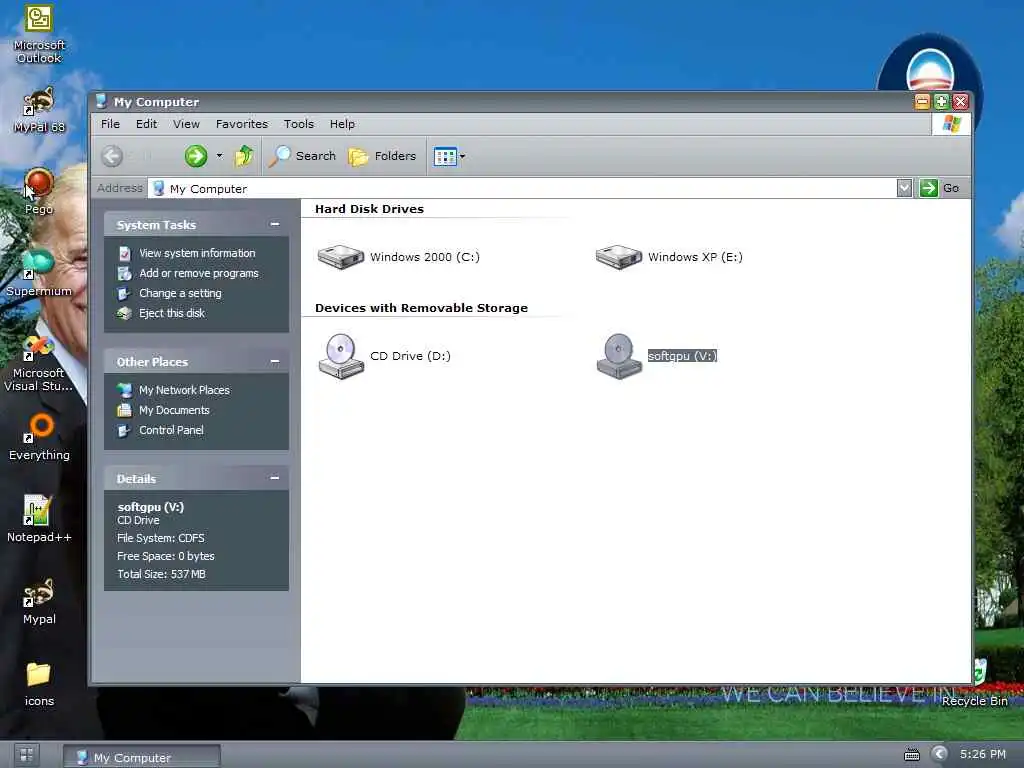Open the Tools menu

pos(298,123)
